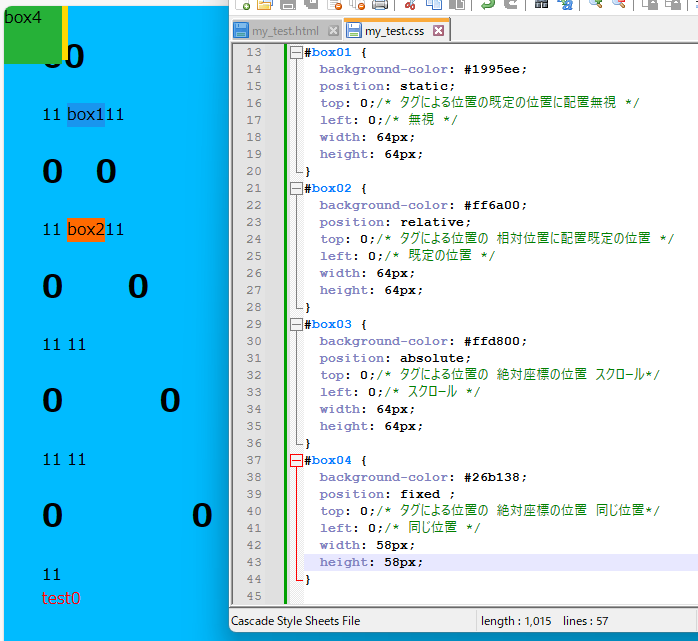
Task: Collapse the red #box04 fold marker
Action: tap(296, 461)
